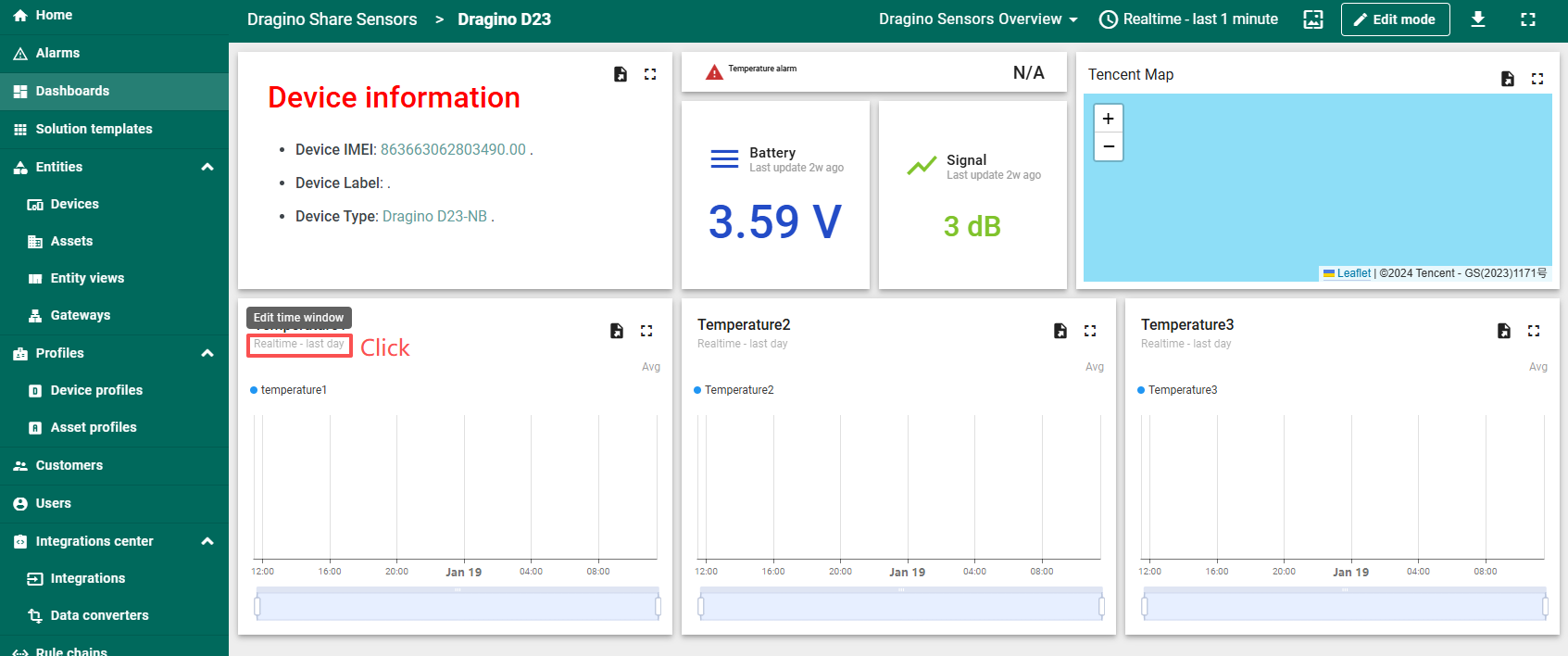This screenshot has height=656, width=1568.
Task: Toggle Temperature2 legend series visibility
Action: pos(738,390)
